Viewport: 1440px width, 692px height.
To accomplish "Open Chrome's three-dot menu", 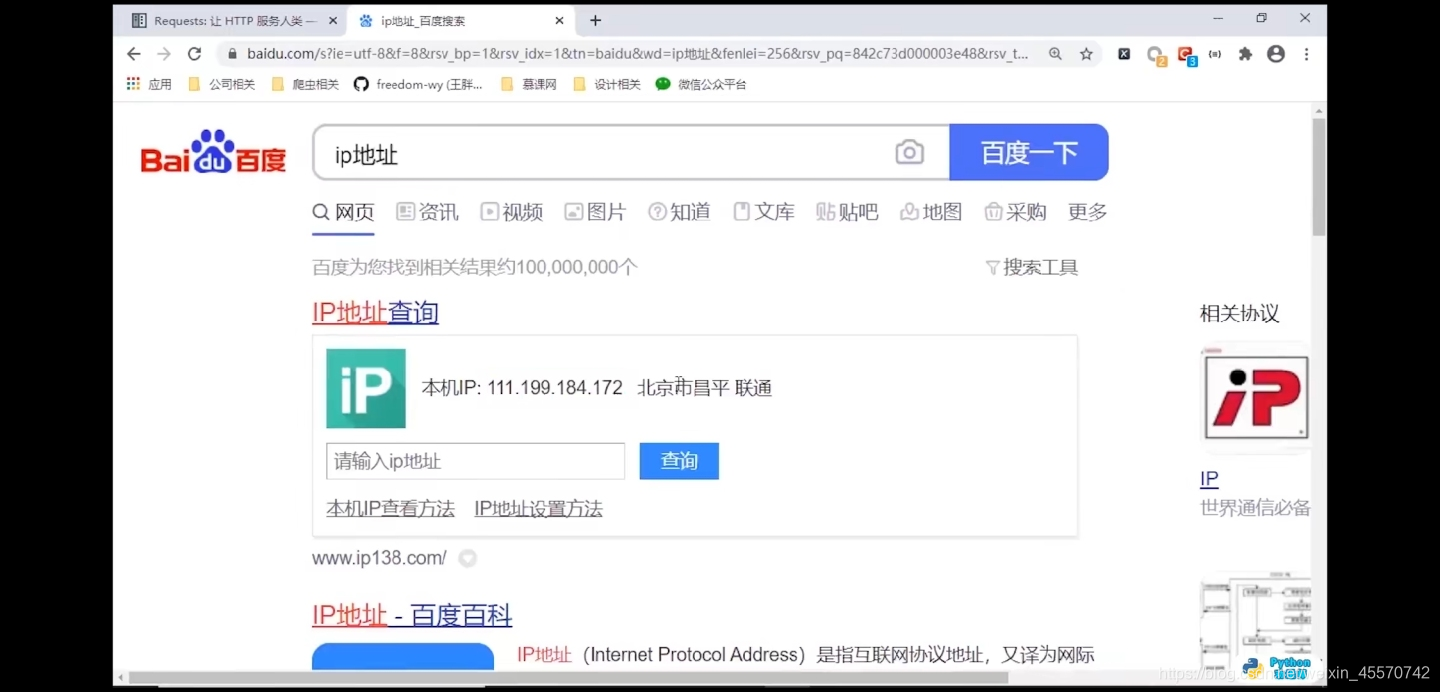I will [1306, 54].
